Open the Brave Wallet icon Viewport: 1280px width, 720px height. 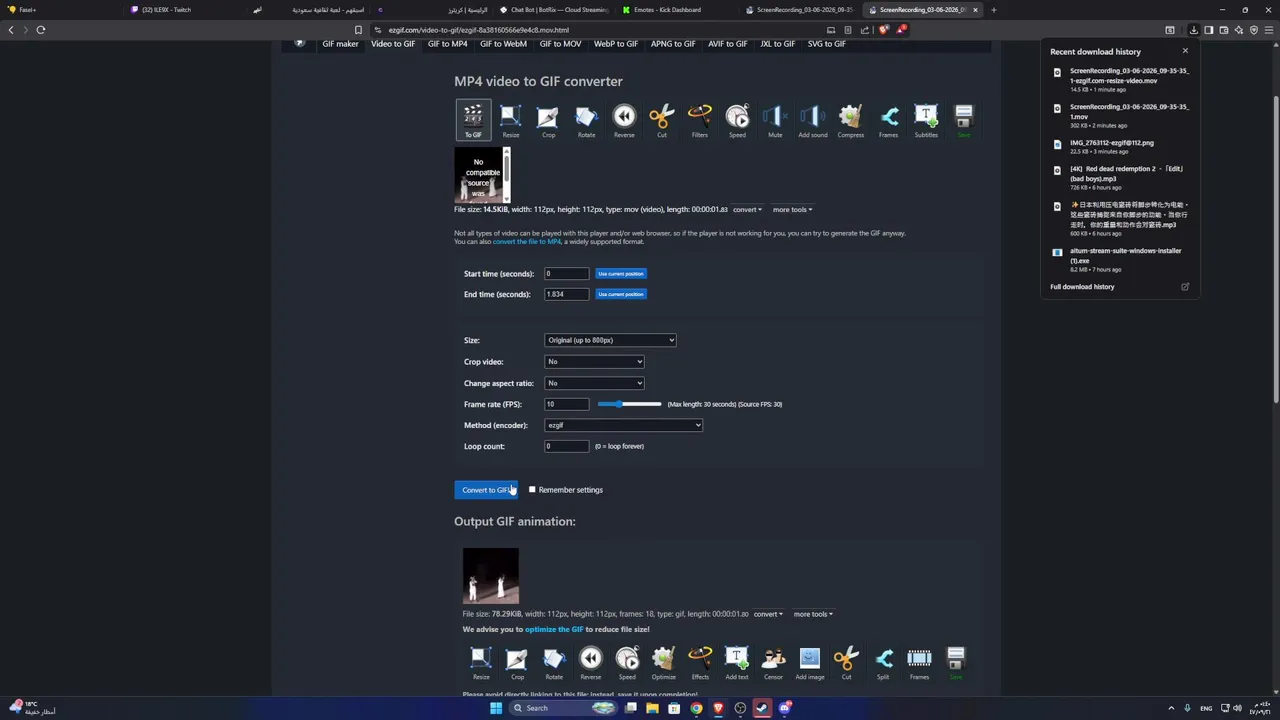tap(1223, 30)
